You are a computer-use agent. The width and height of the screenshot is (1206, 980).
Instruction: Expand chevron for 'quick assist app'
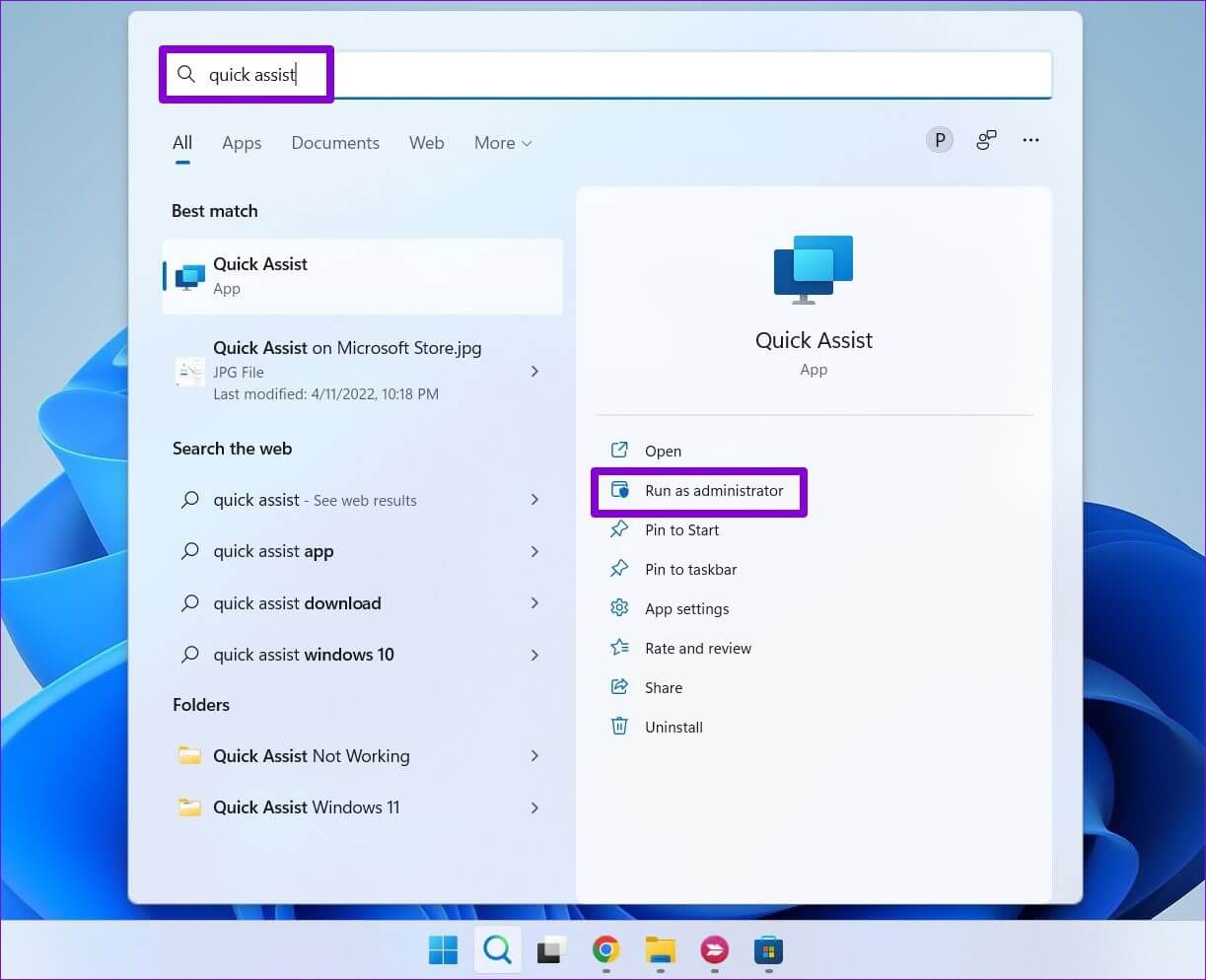coord(534,552)
